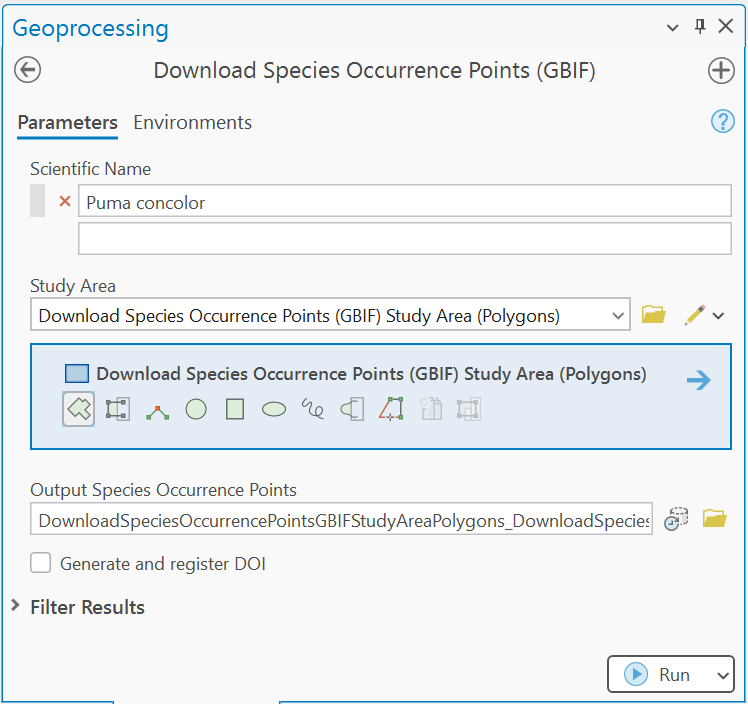Pick the Ellipse drawing tool
The height and width of the screenshot is (704, 748).
pos(274,409)
